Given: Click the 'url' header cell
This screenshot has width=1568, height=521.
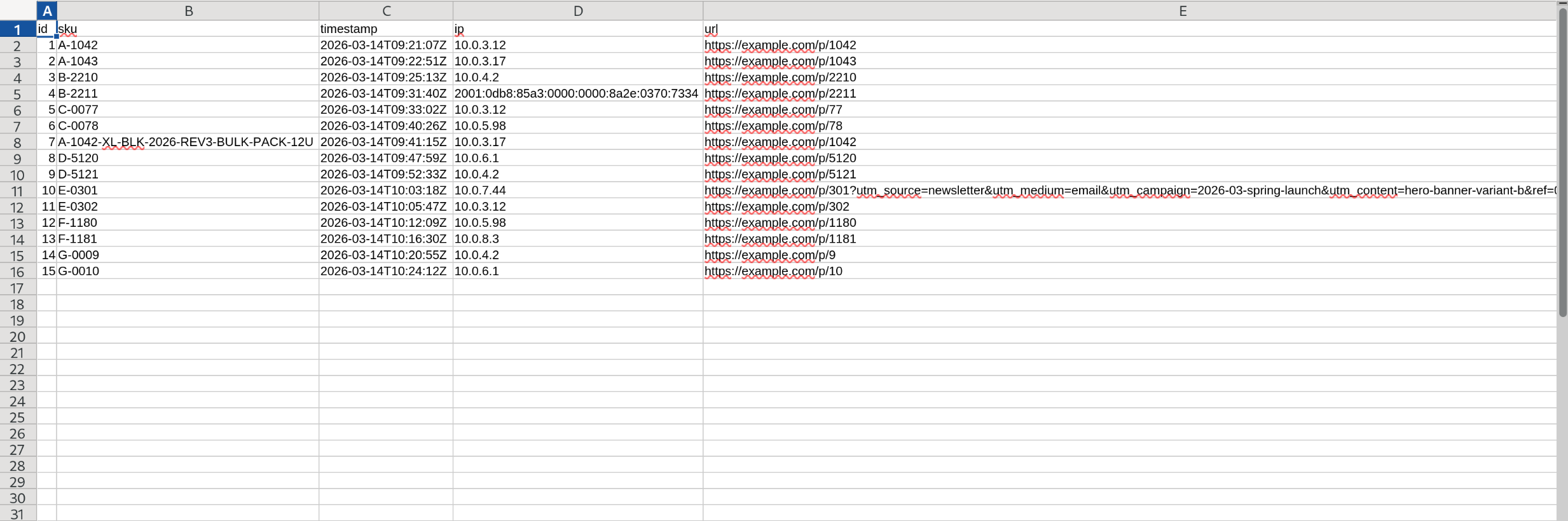Looking at the screenshot, I should [1130, 29].
